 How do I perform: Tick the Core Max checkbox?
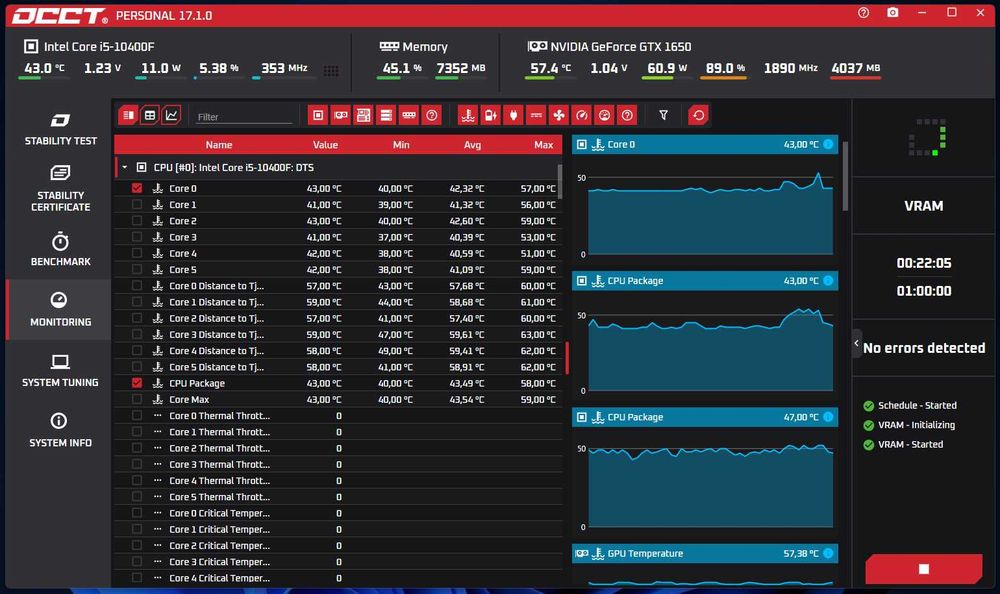(x=137, y=399)
